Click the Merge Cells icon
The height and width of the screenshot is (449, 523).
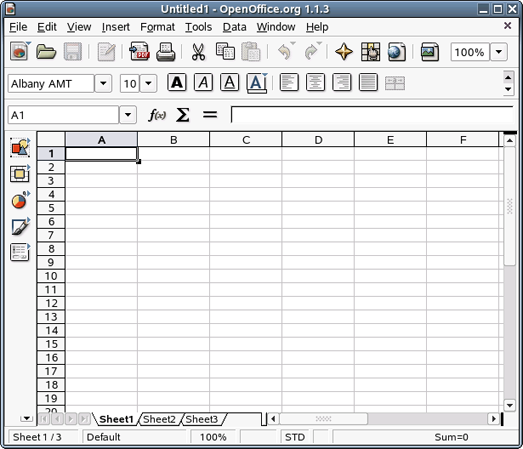pyautogui.click(x=395, y=83)
